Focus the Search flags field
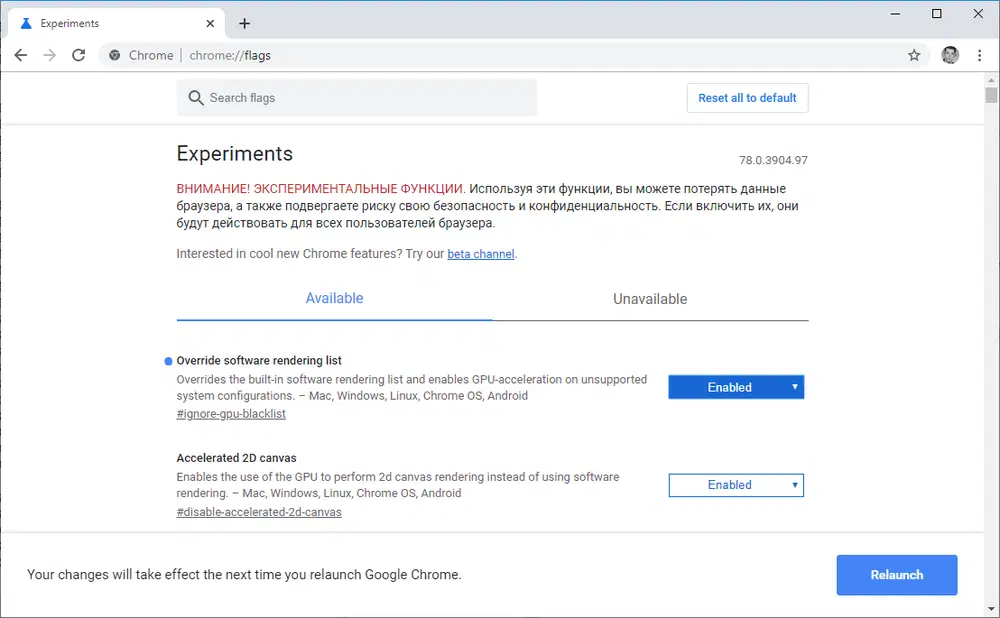Image resolution: width=1000 pixels, height=618 pixels. pos(357,98)
